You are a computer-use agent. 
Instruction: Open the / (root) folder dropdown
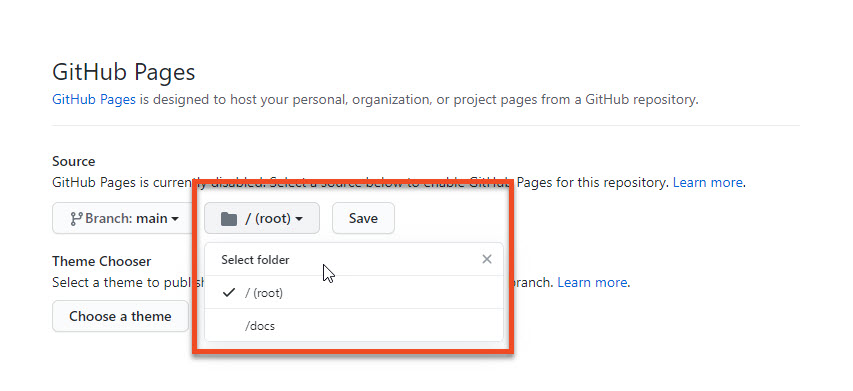coord(262,219)
